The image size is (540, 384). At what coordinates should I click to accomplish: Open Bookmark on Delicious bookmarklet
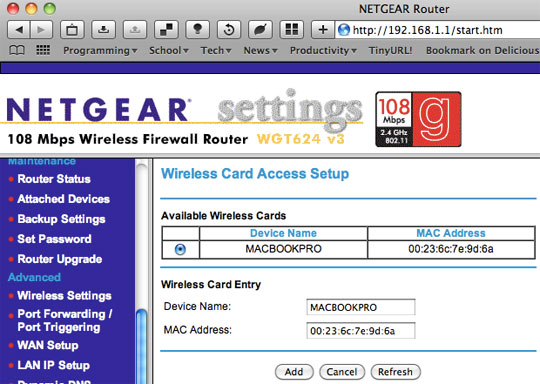click(x=482, y=51)
